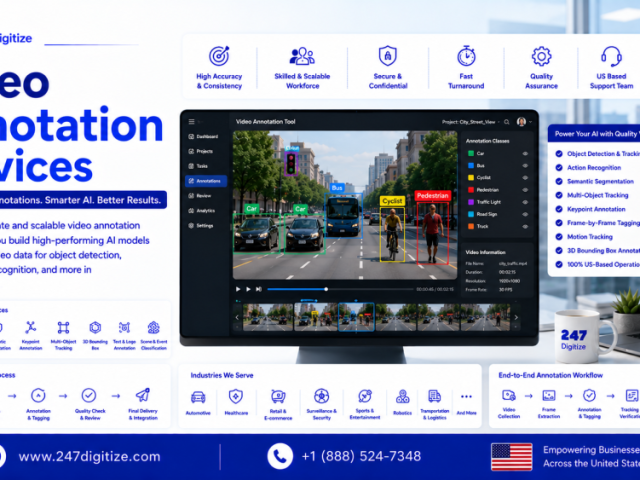Click the purple Traffic Light color swatch
640x480 pixels.
tap(471, 202)
